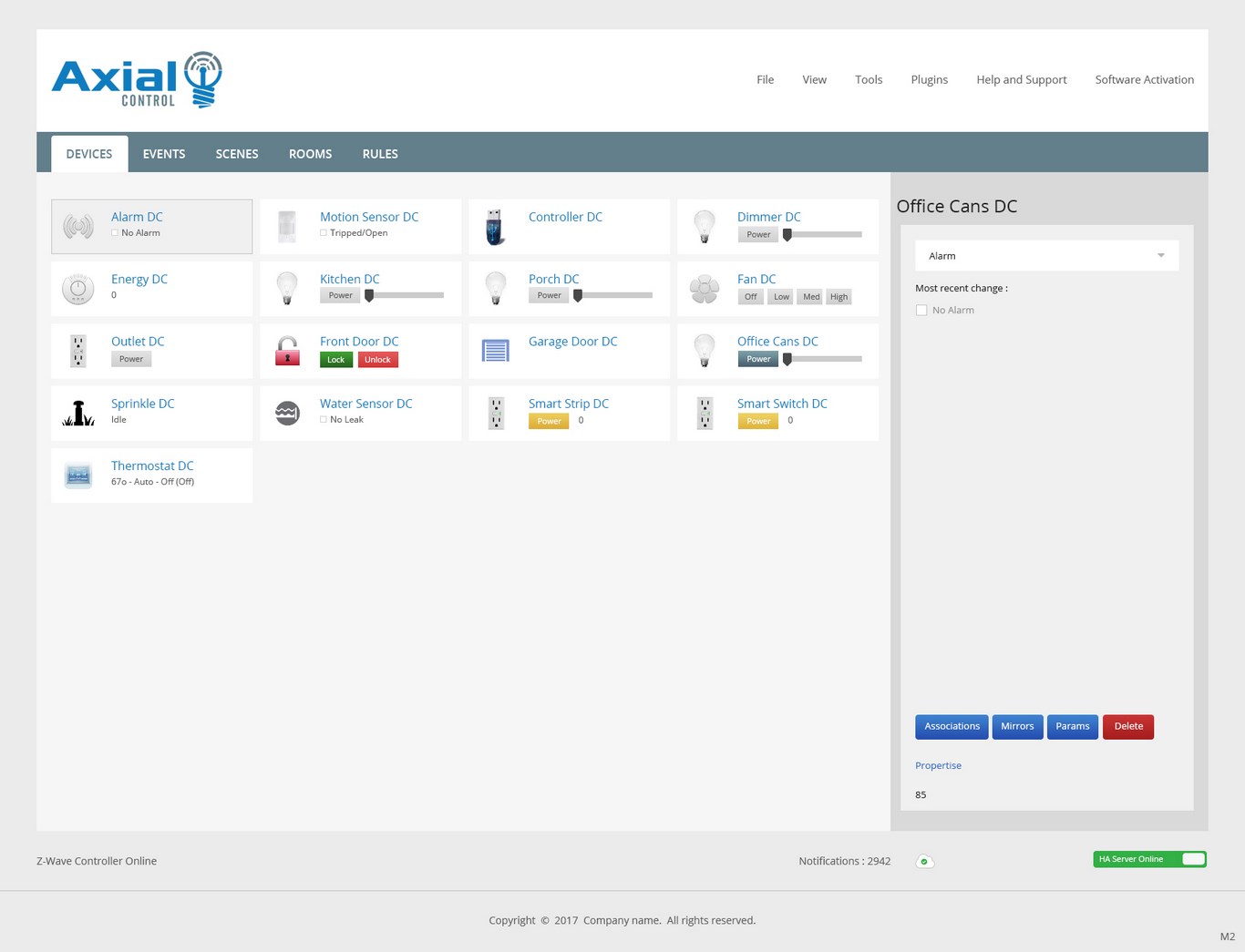Click the Unlock button for Front Door
This screenshot has height=952, width=1245.
pyautogui.click(x=377, y=360)
